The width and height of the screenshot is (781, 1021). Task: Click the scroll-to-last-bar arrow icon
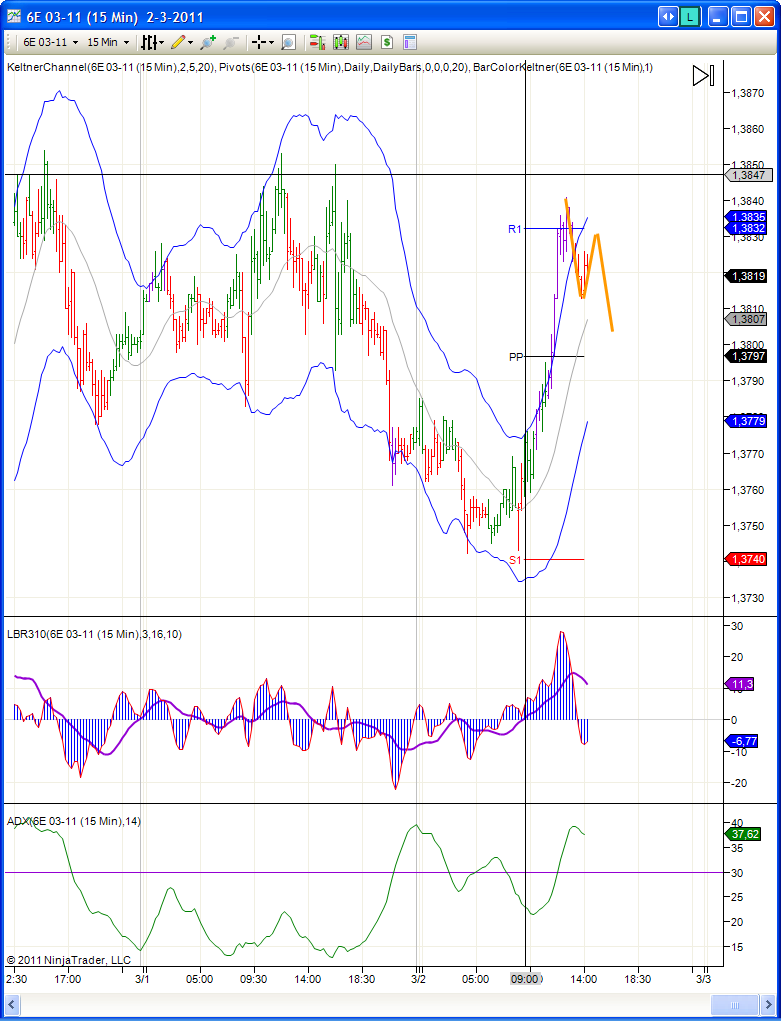(x=703, y=76)
